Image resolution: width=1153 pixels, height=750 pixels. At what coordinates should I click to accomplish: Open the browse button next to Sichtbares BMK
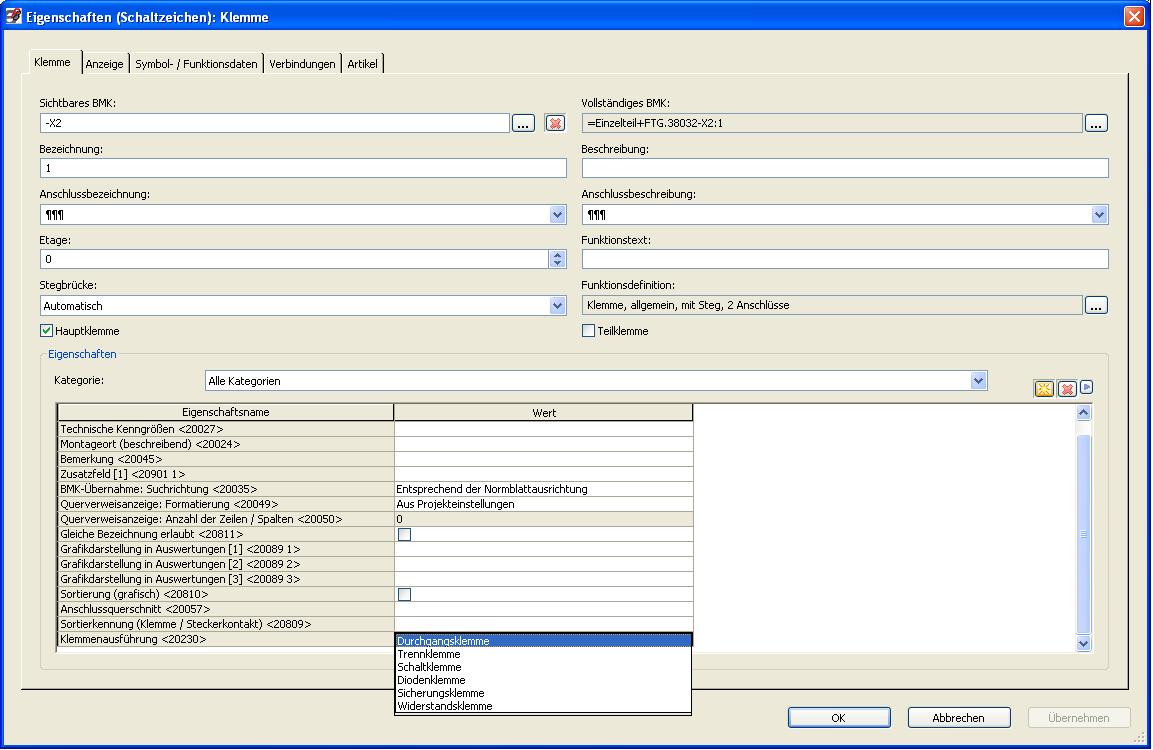pos(524,124)
